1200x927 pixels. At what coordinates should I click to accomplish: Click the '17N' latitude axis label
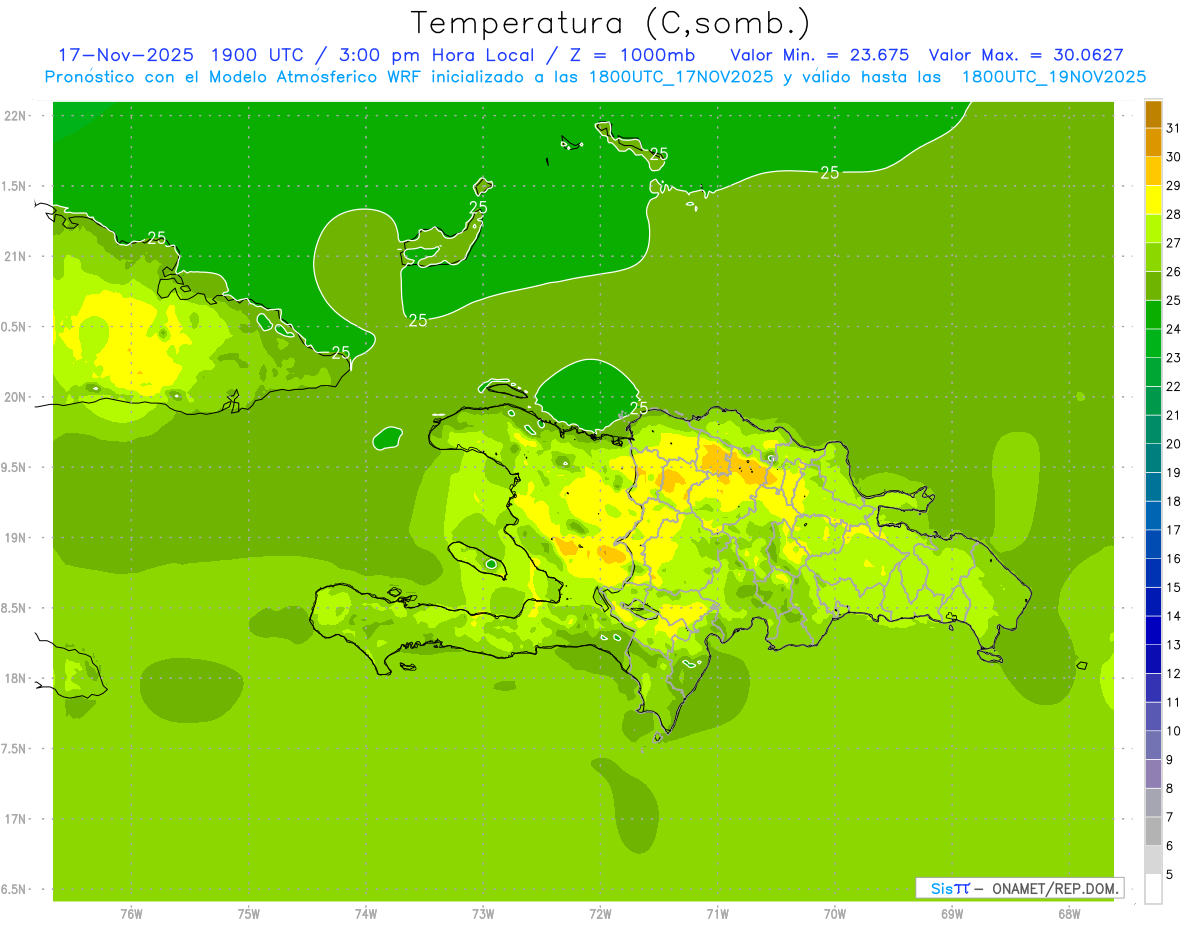17,819
